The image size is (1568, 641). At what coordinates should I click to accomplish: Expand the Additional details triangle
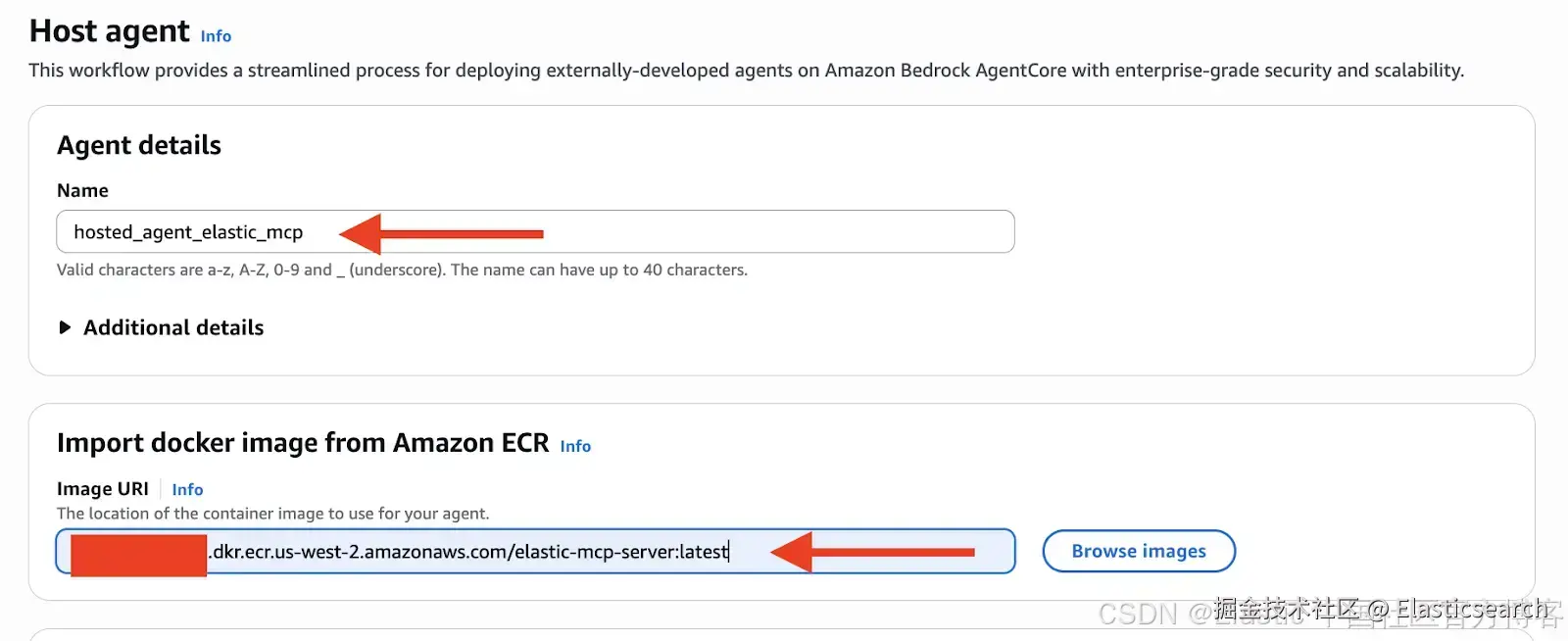tap(65, 327)
